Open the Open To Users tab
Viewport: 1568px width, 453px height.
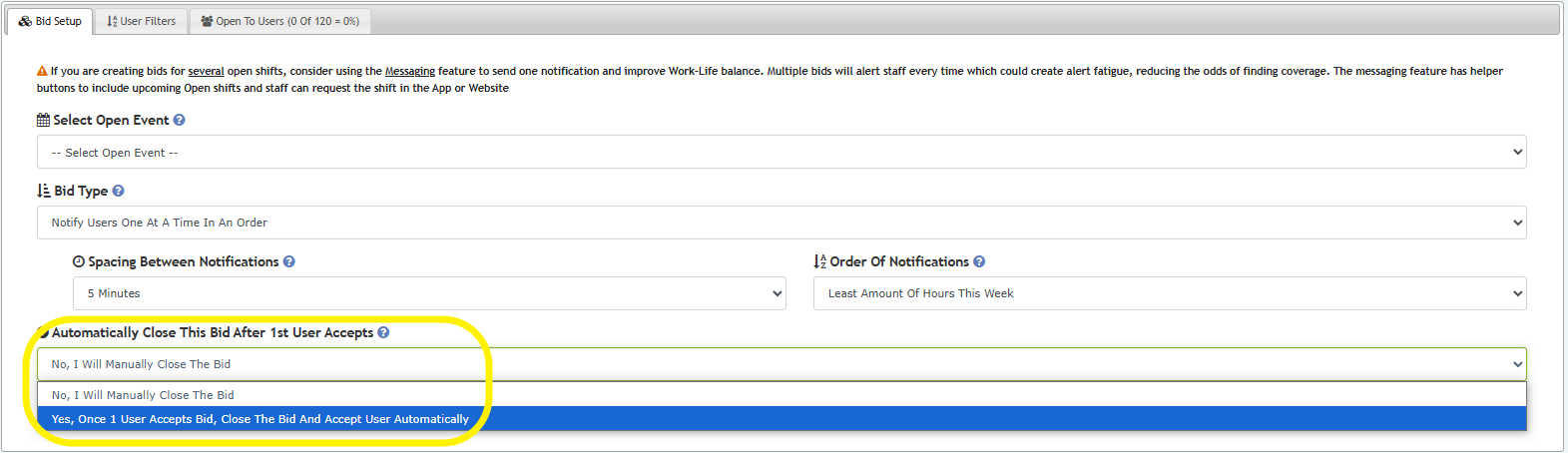click(x=279, y=21)
